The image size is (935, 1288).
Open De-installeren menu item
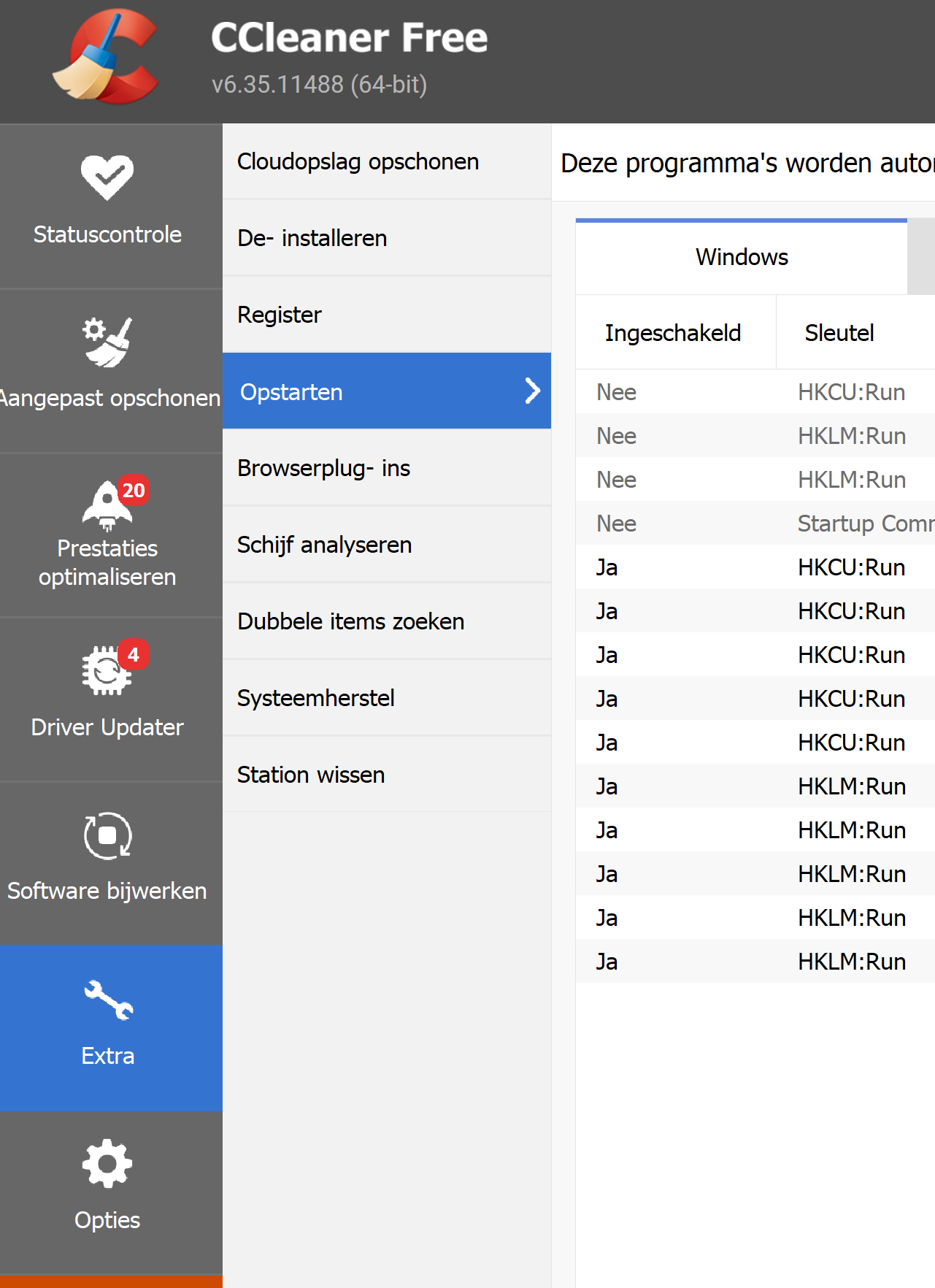pyautogui.click(x=387, y=238)
